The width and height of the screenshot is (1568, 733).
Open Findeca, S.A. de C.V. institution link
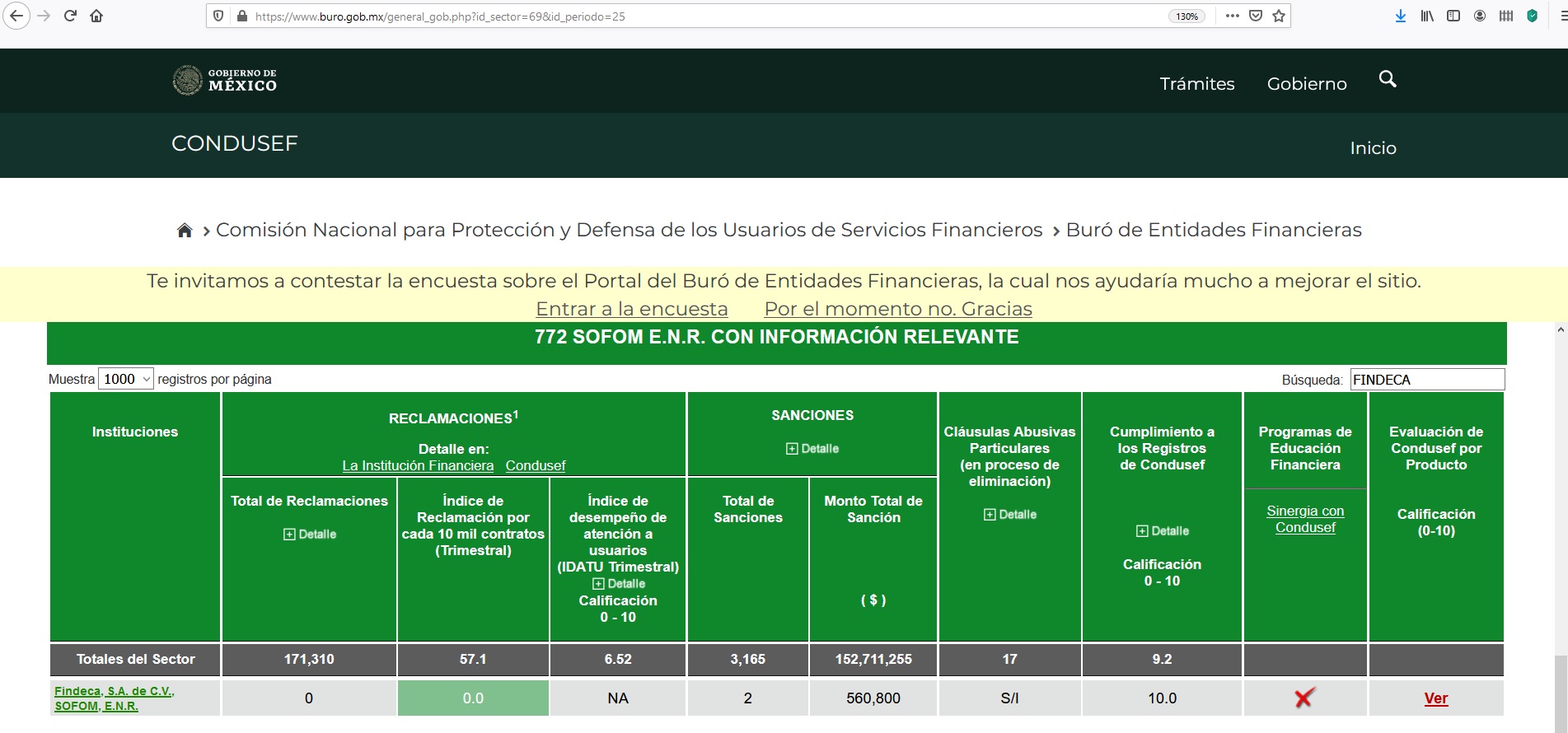coord(114,698)
